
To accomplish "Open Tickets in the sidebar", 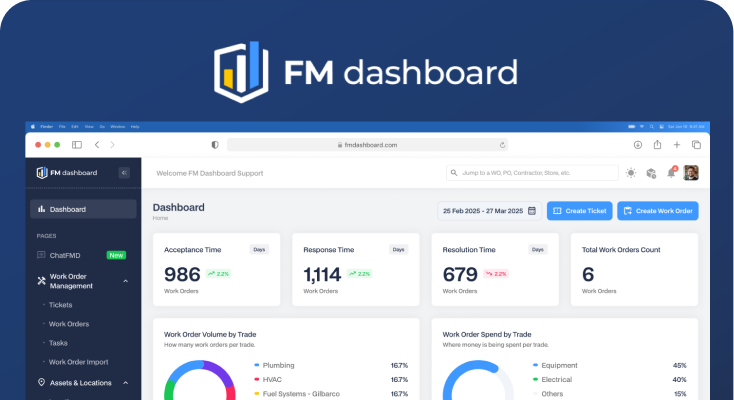I will [x=60, y=305].
